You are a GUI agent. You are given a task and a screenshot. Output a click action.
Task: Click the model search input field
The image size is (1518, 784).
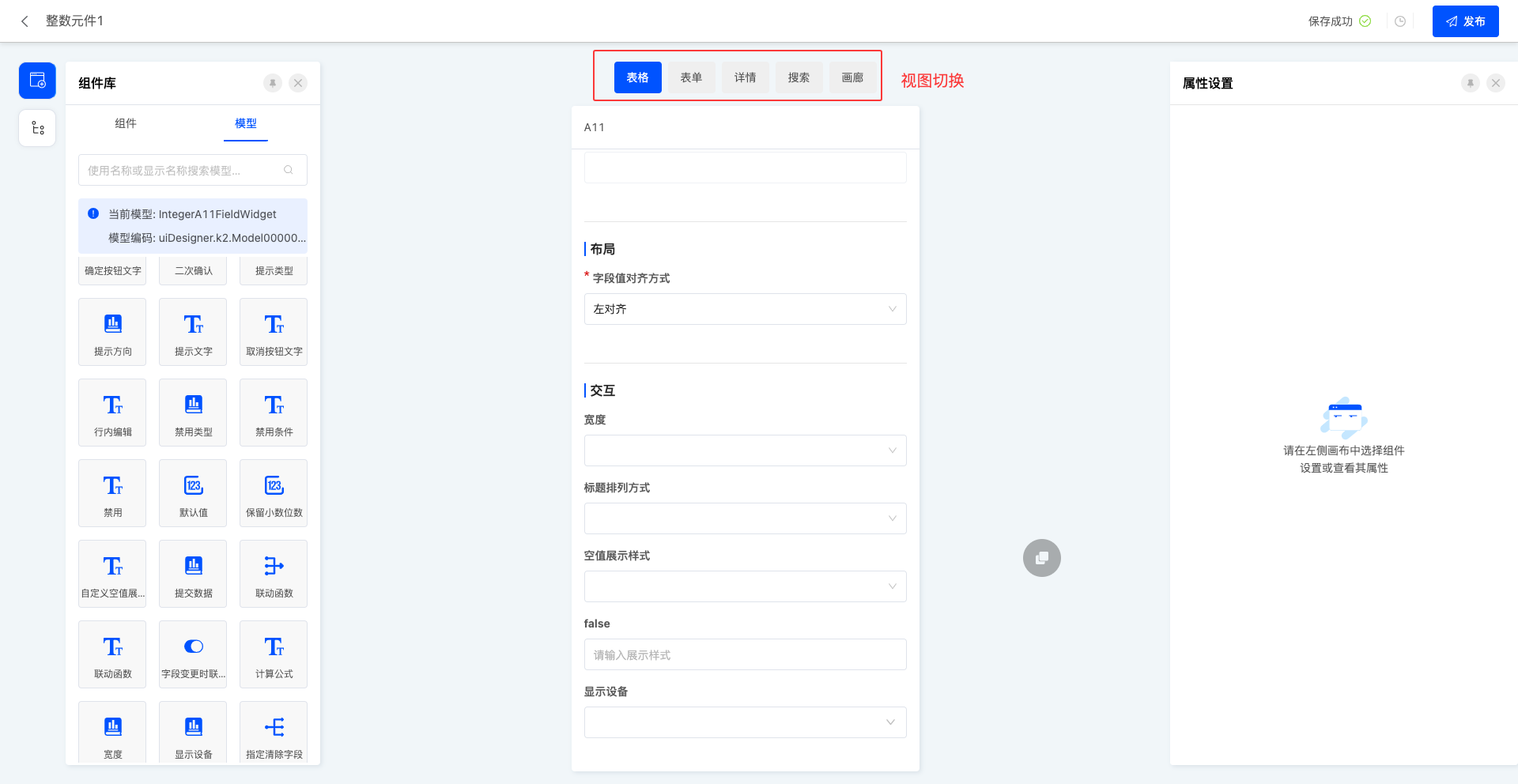(x=184, y=170)
